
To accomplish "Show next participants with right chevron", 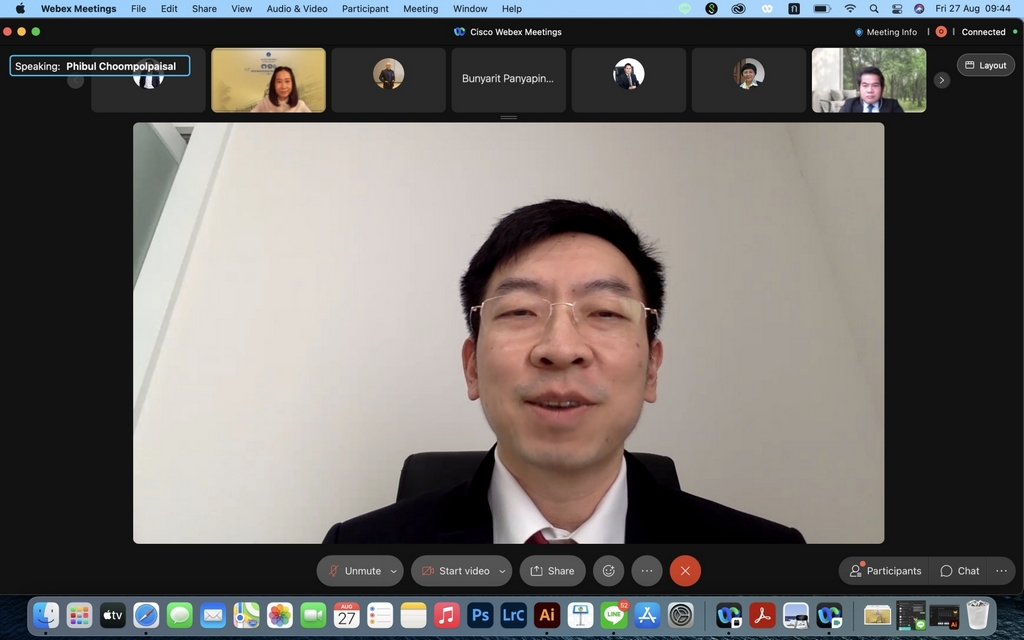I will (x=941, y=80).
